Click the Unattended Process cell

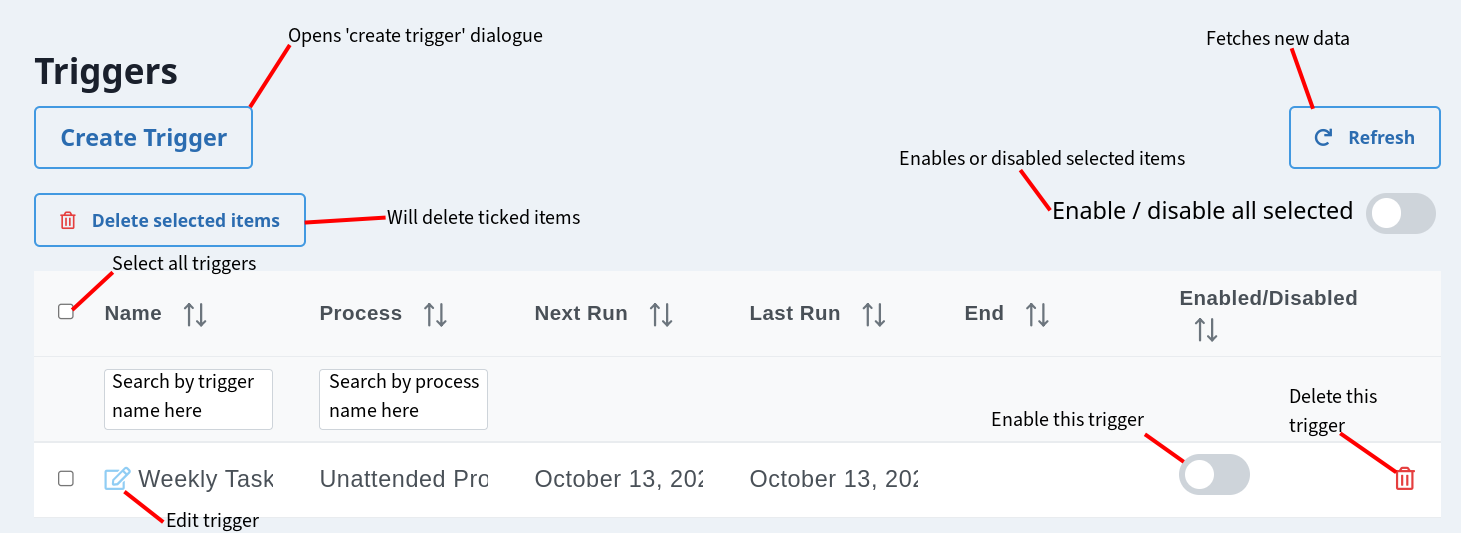403,479
